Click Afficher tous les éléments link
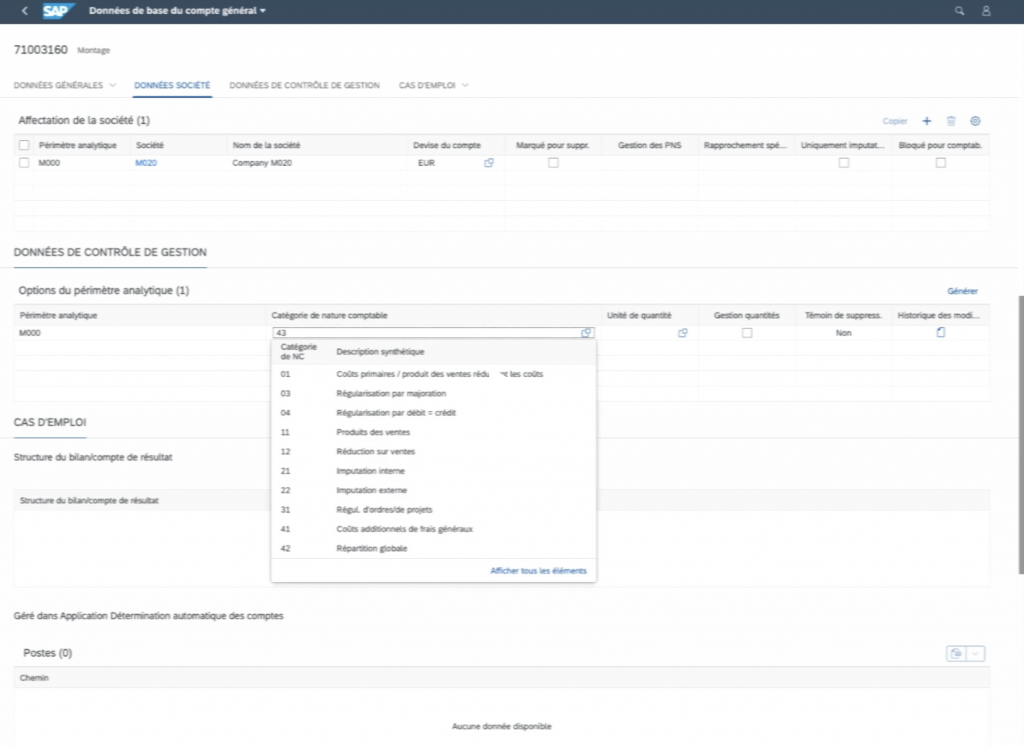 538,571
